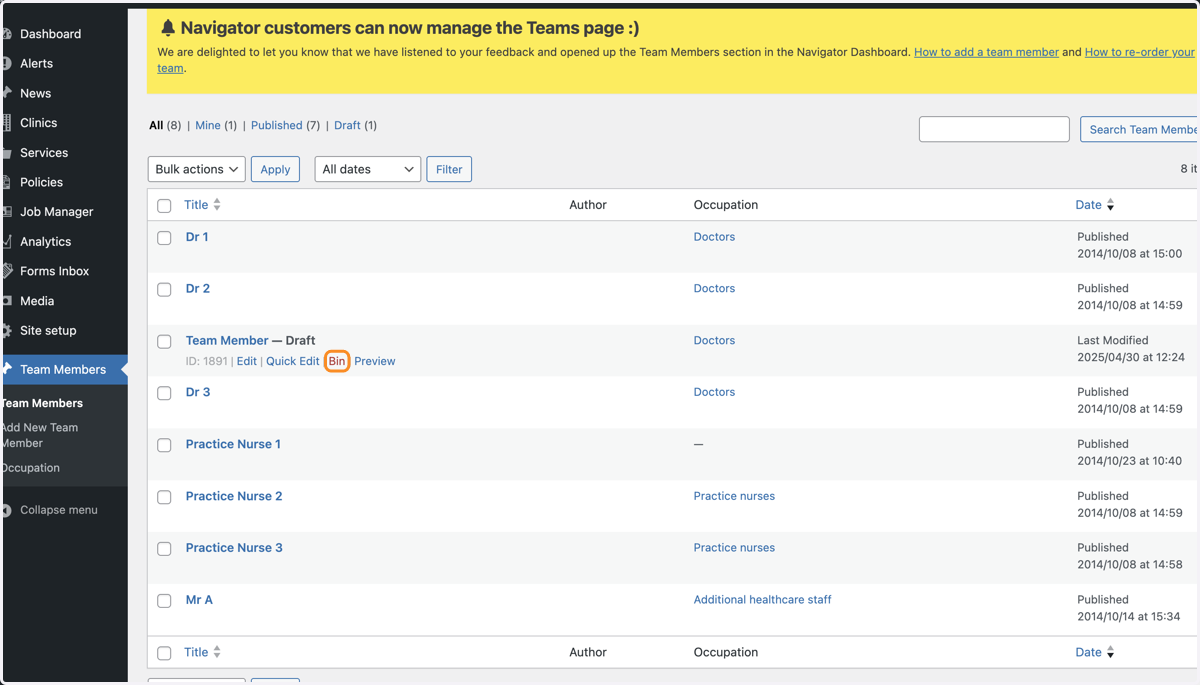Image resolution: width=1200 pixels, height=685 pixels.
Task: Collapse the sidebar menu
Action: click(59, 510)
